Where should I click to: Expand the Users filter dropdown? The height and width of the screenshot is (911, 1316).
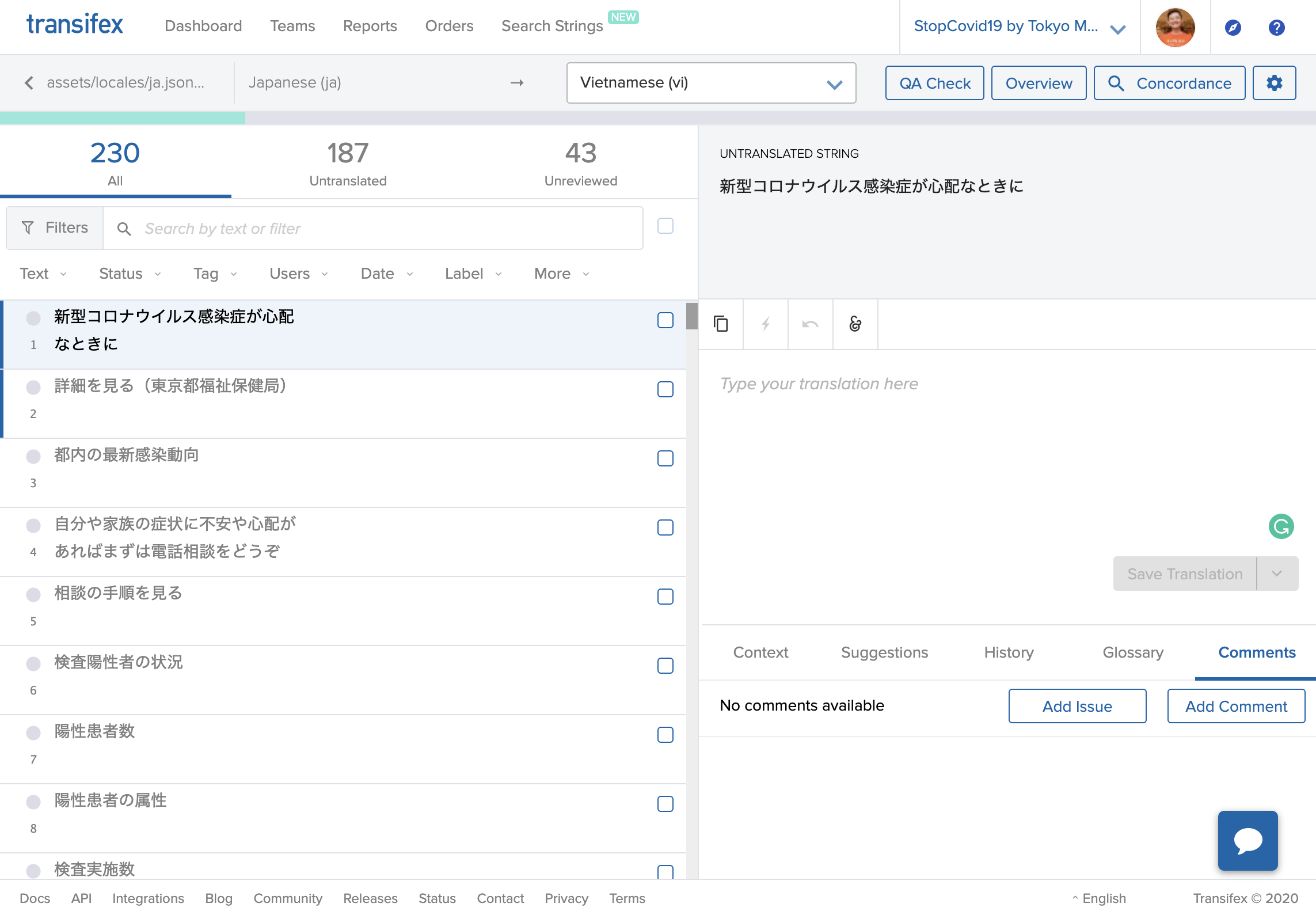(x=299, y=274)
